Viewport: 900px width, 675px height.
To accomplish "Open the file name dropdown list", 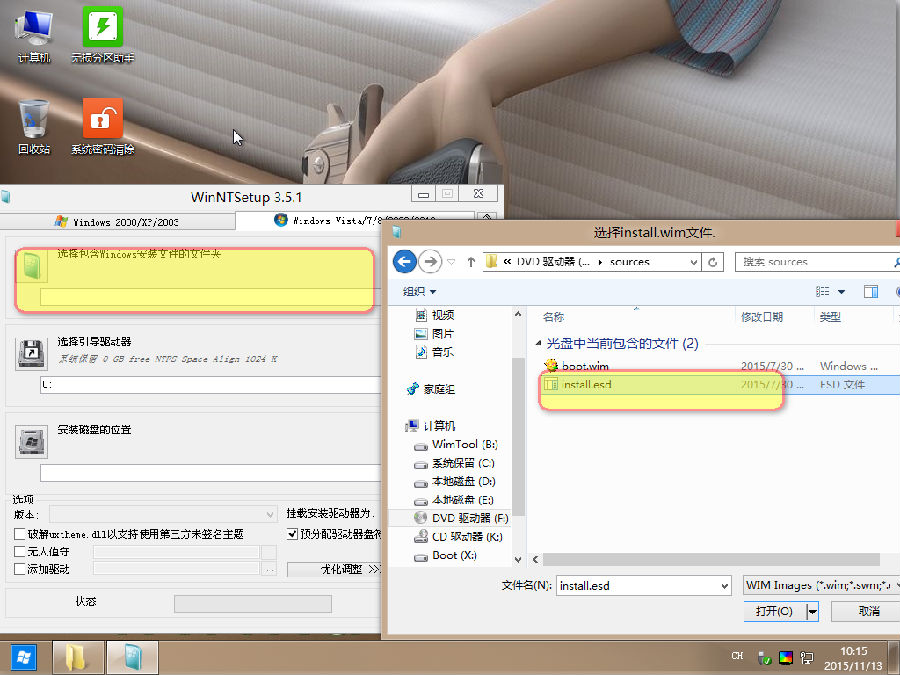I will pyautogui.click(x=724, y=586).
